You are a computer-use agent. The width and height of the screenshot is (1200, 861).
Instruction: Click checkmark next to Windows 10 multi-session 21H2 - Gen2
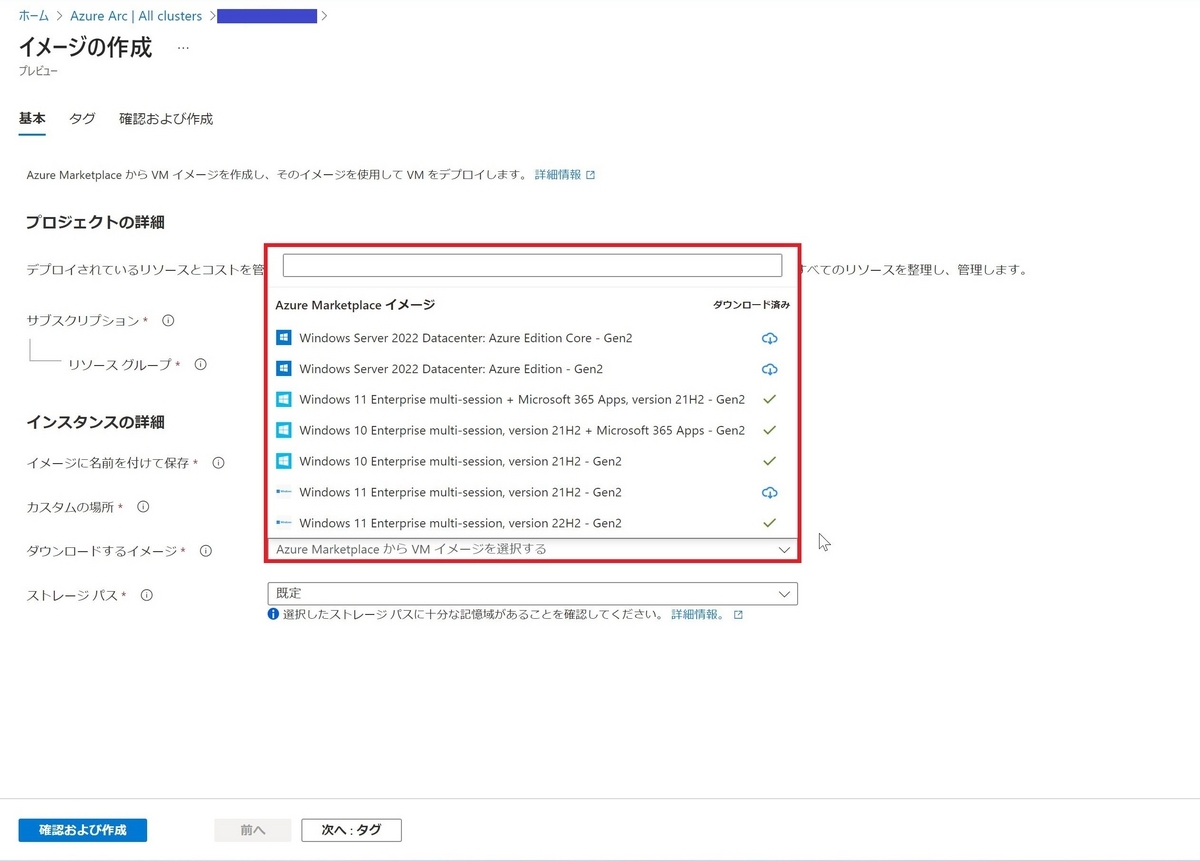tap(769, 461)
